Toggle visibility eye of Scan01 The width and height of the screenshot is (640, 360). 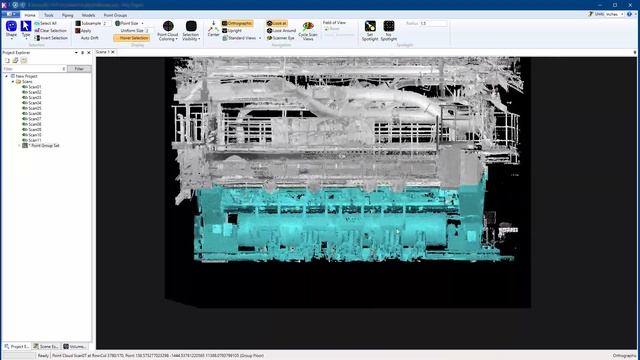coord(24,87)
